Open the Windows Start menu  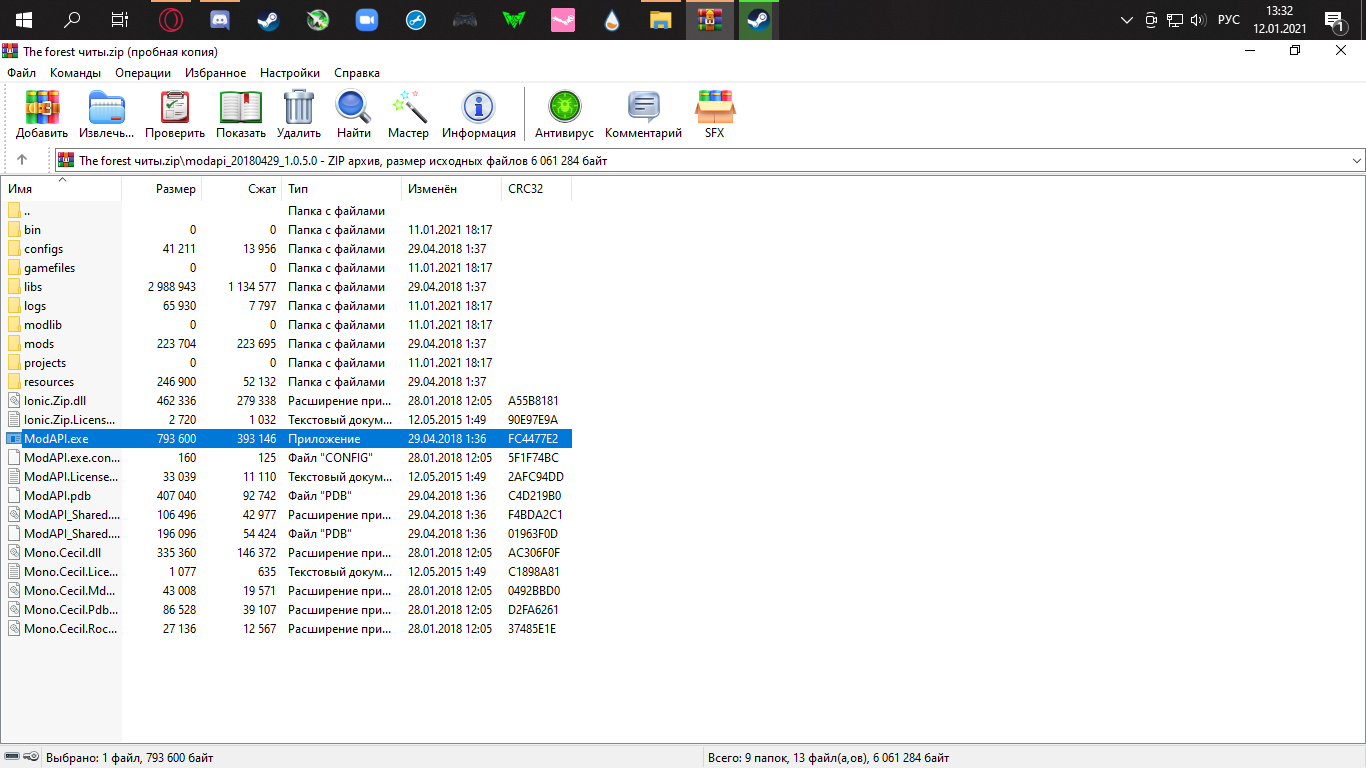click(23, 20)
